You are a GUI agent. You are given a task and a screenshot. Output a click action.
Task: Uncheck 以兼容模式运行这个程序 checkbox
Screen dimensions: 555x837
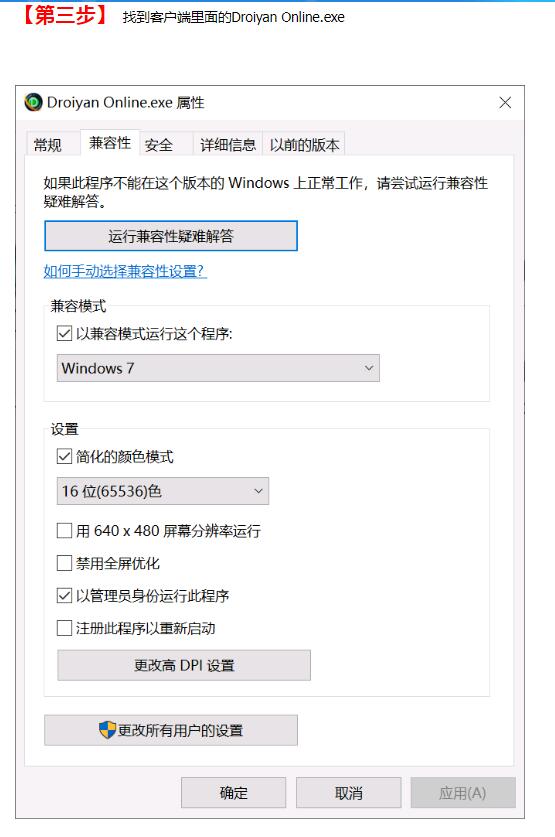tap(64, 334)
